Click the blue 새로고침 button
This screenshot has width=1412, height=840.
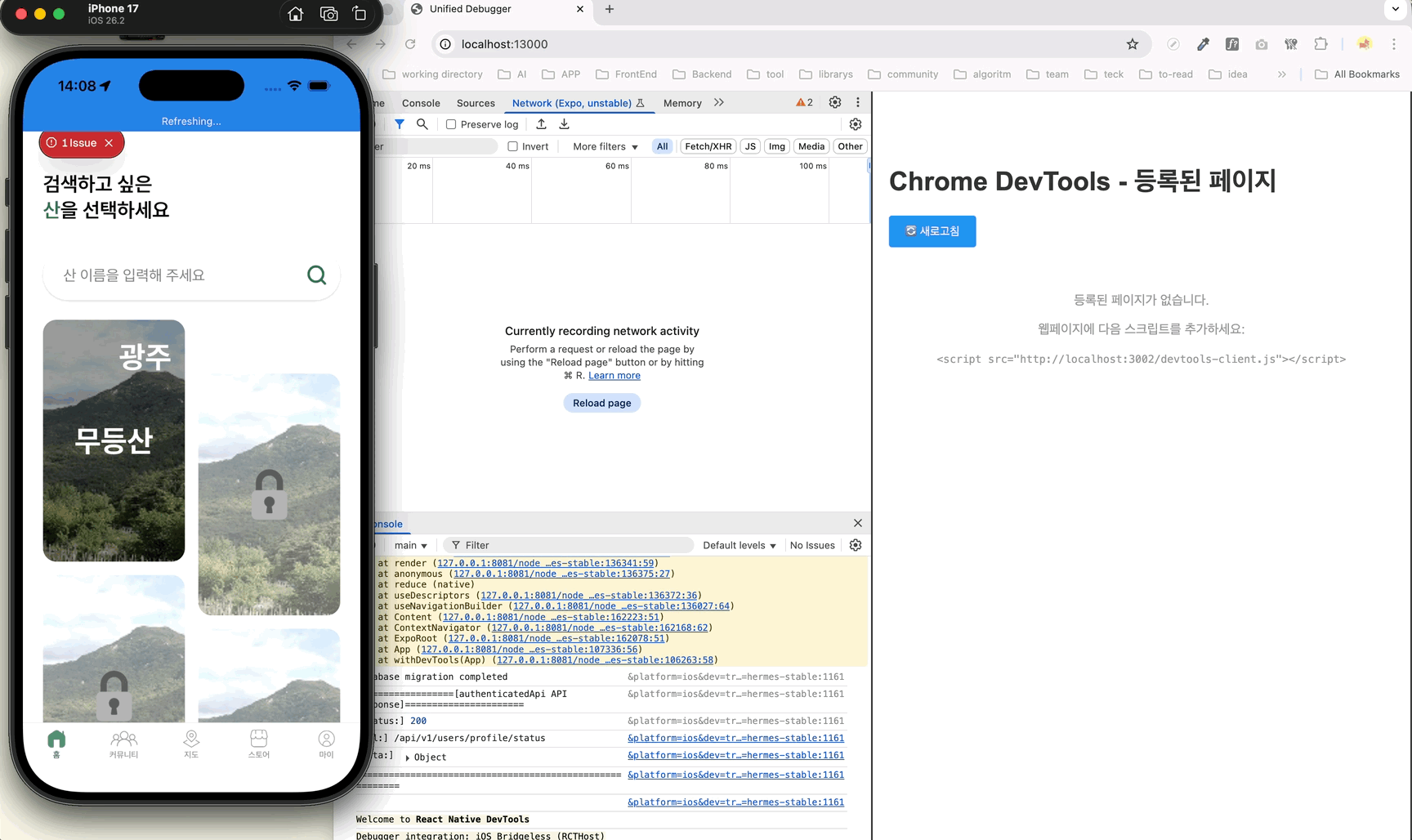932,231
